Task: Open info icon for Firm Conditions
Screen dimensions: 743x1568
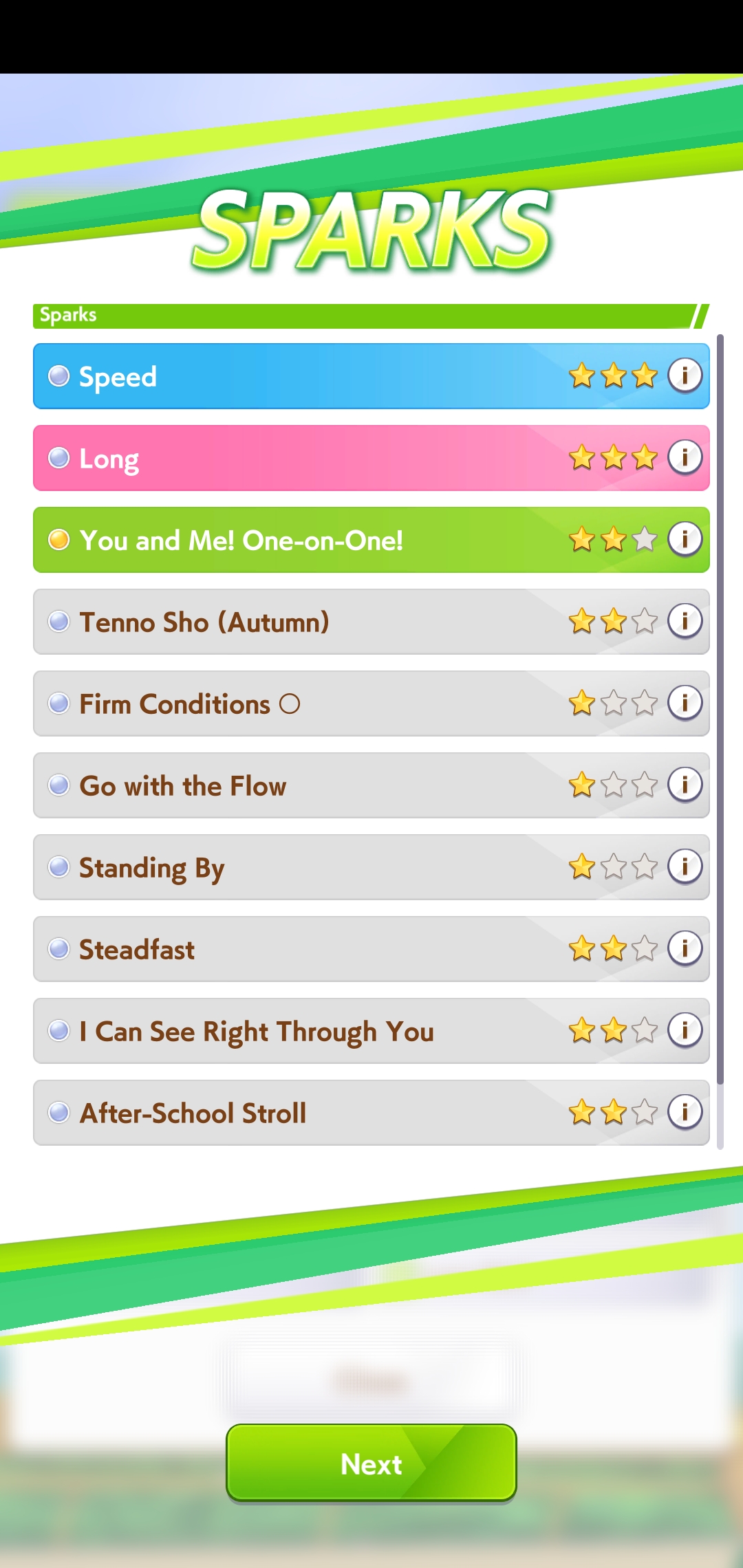Action: [685, 703]
